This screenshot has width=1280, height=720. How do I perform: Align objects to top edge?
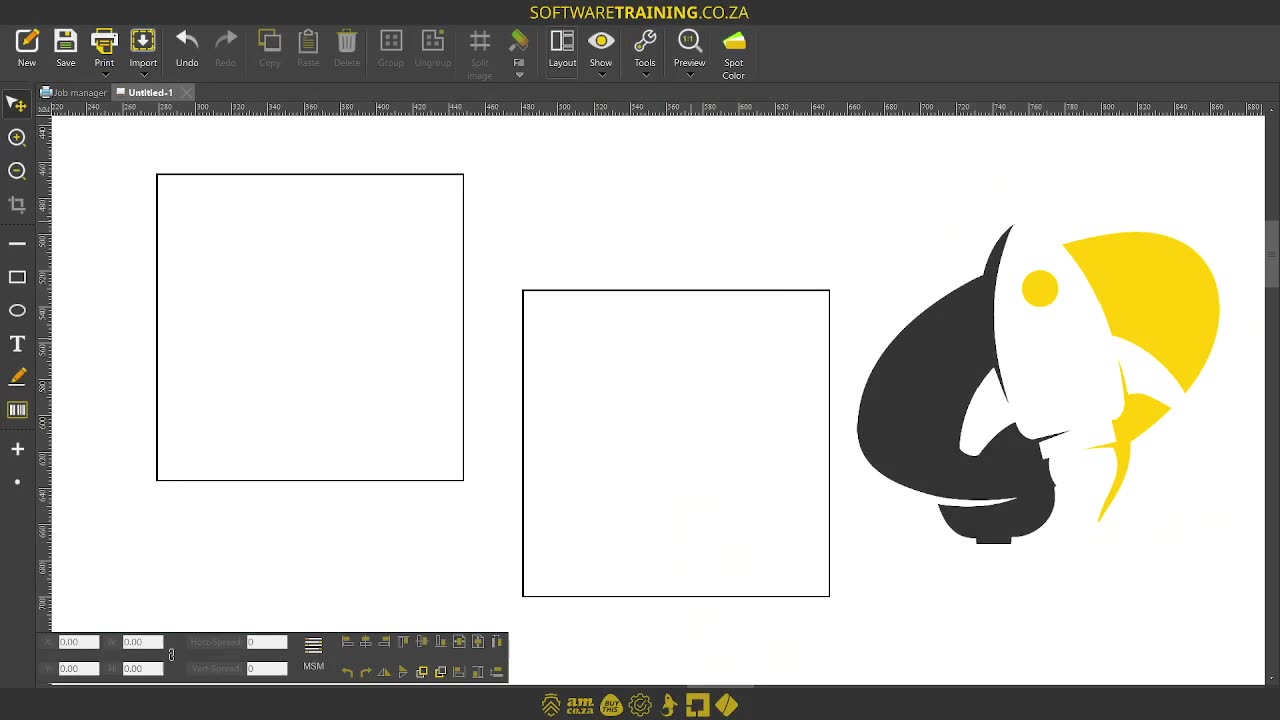click(x=403, y=642)
